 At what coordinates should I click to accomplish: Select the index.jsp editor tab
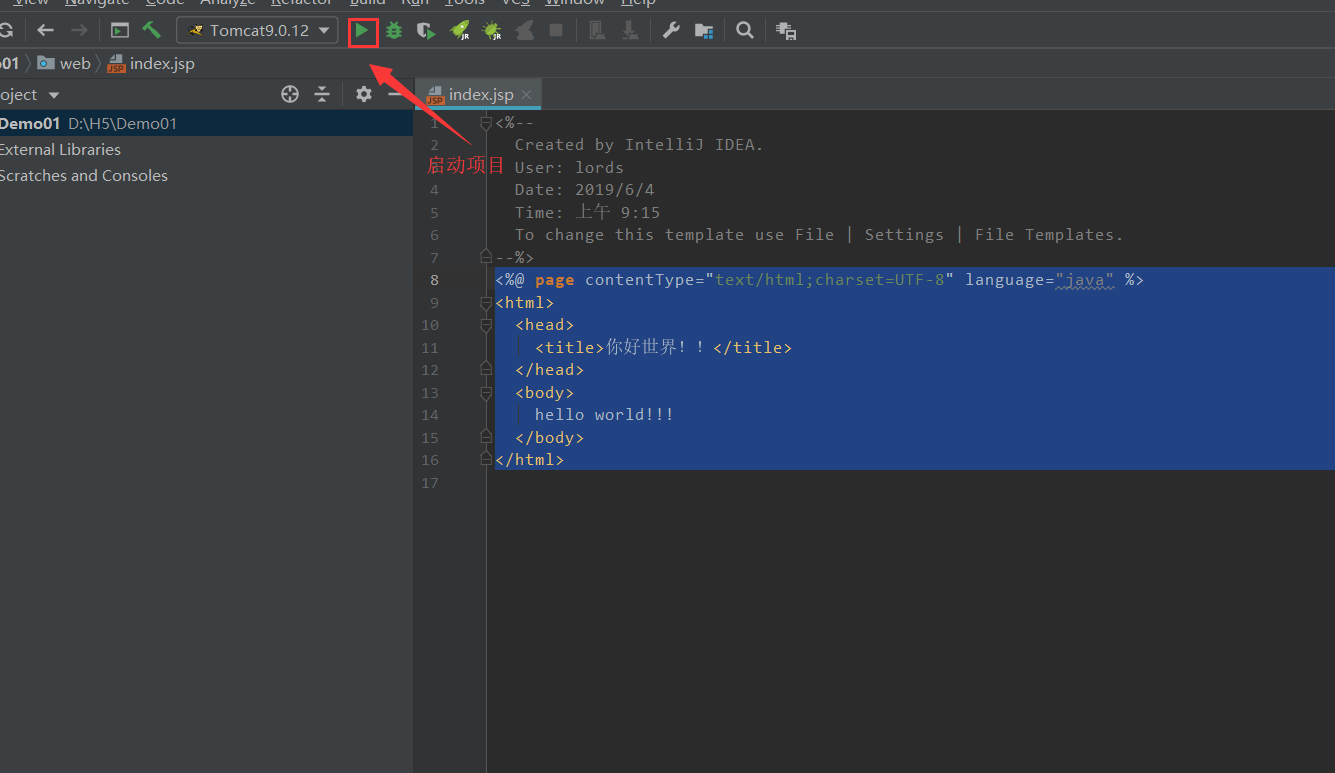point(480,95)
